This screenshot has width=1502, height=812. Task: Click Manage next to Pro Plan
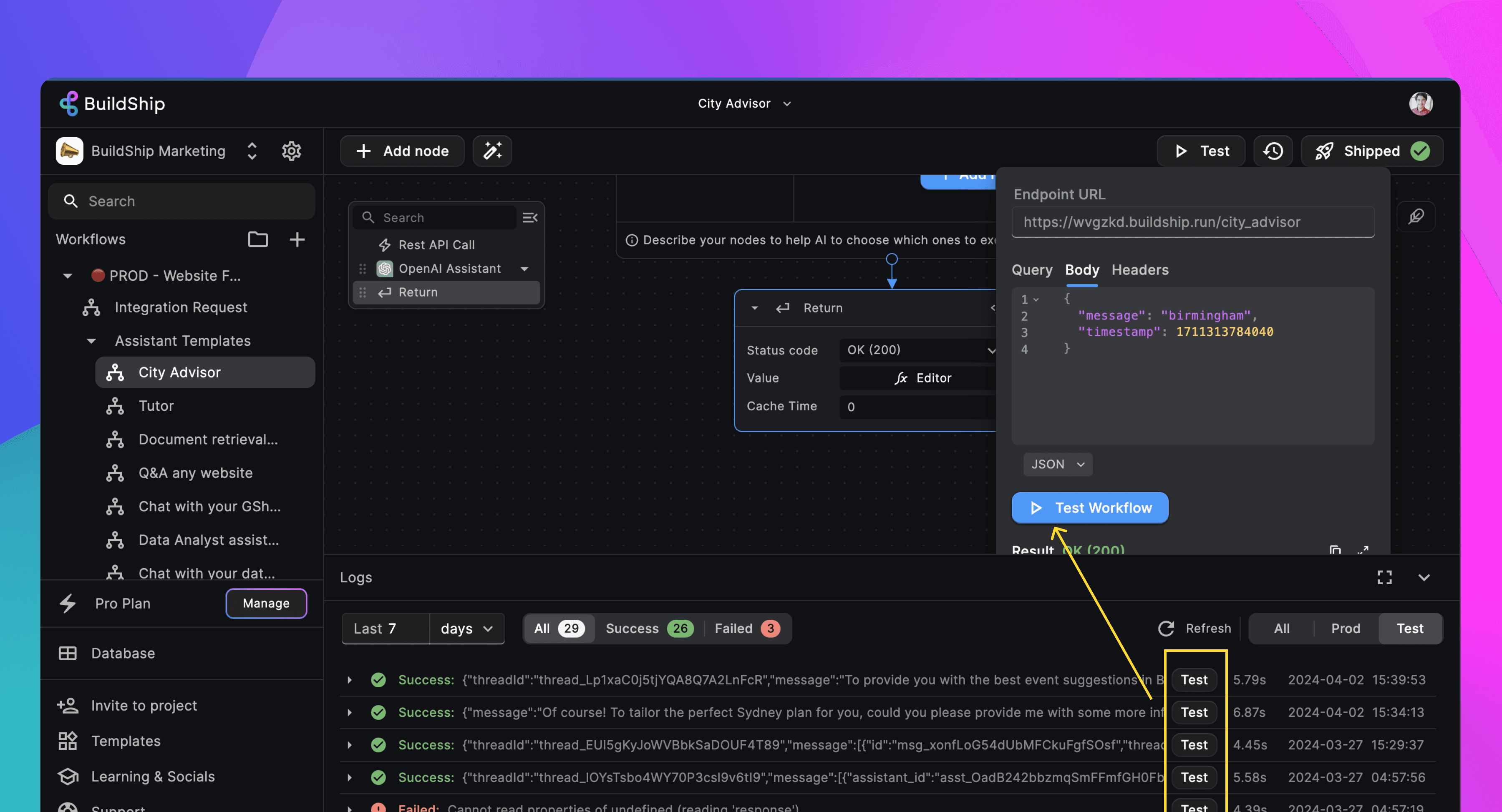pos(266,603)
